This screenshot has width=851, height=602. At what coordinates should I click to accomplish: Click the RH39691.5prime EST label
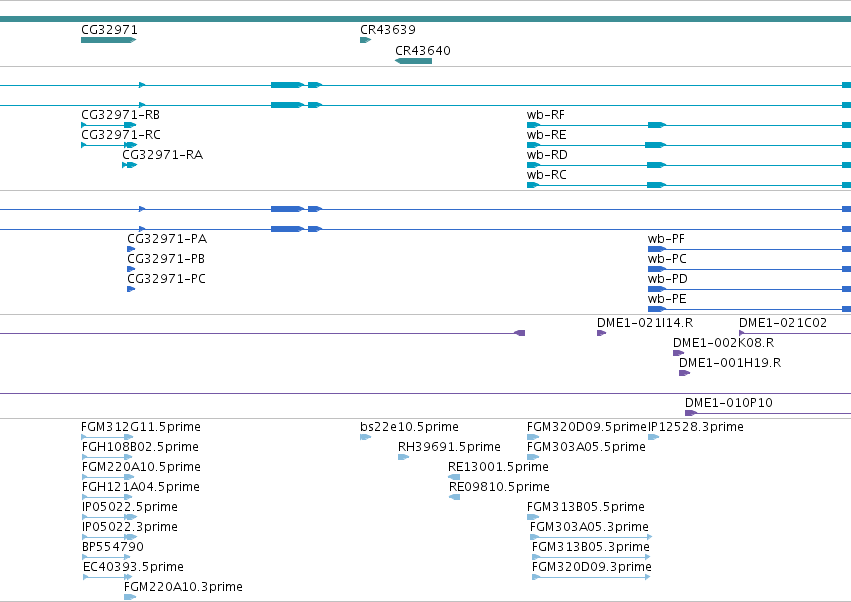[x=449, y=447]
